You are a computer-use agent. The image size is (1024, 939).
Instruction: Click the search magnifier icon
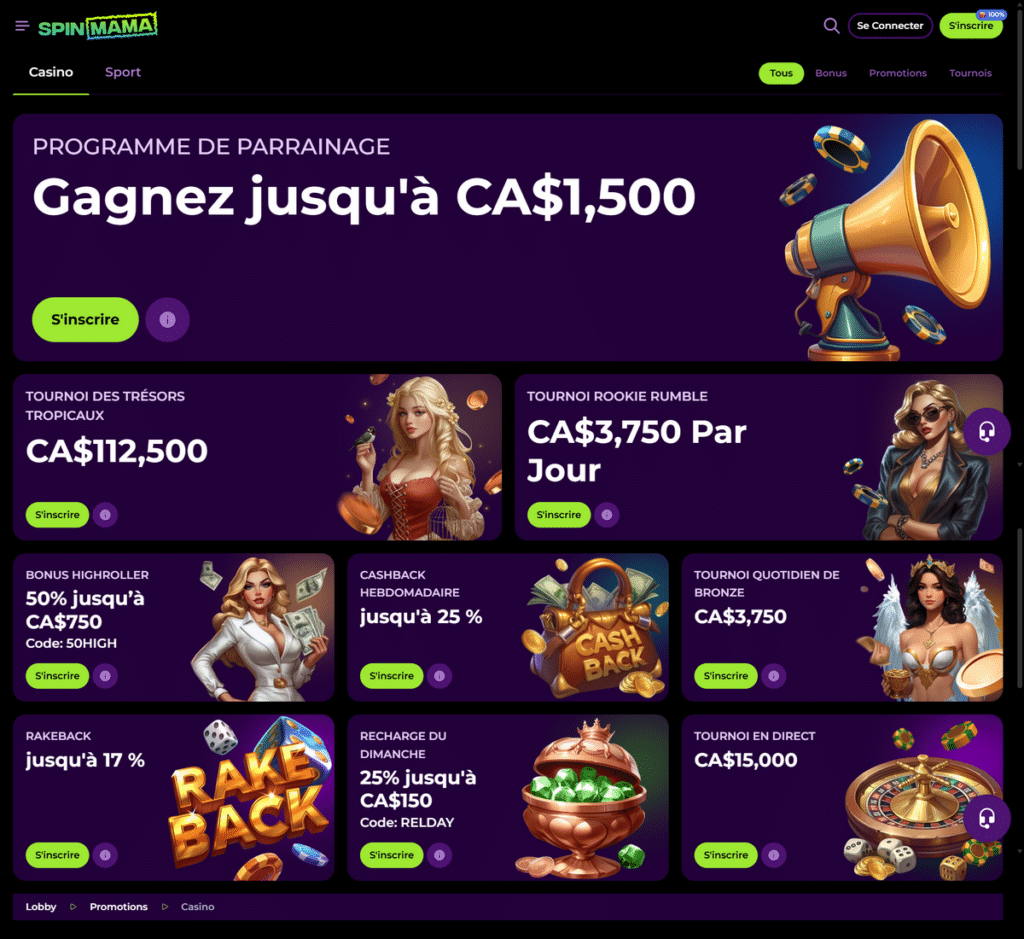coord(831,25)
